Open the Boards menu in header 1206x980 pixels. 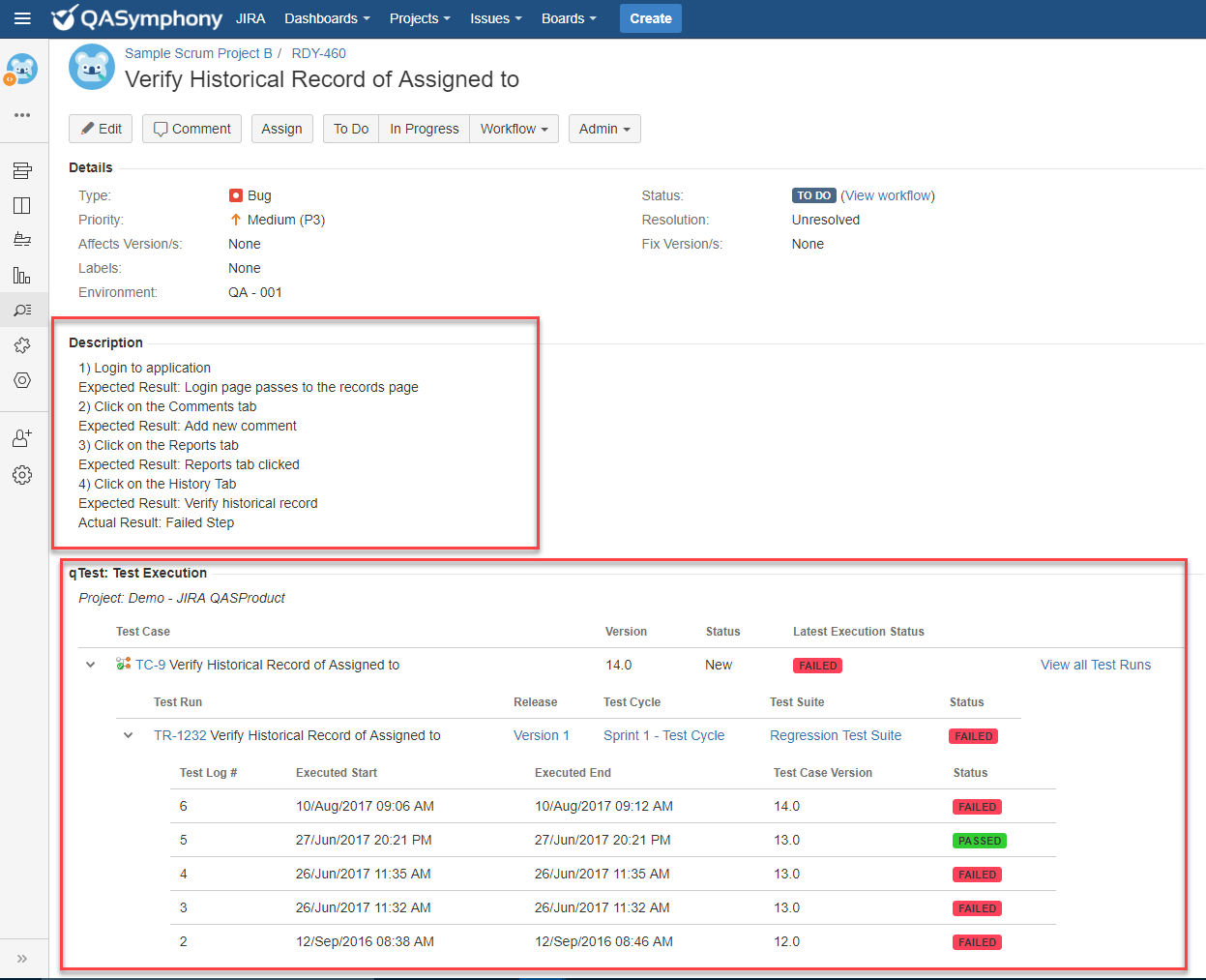click(568, 18)
